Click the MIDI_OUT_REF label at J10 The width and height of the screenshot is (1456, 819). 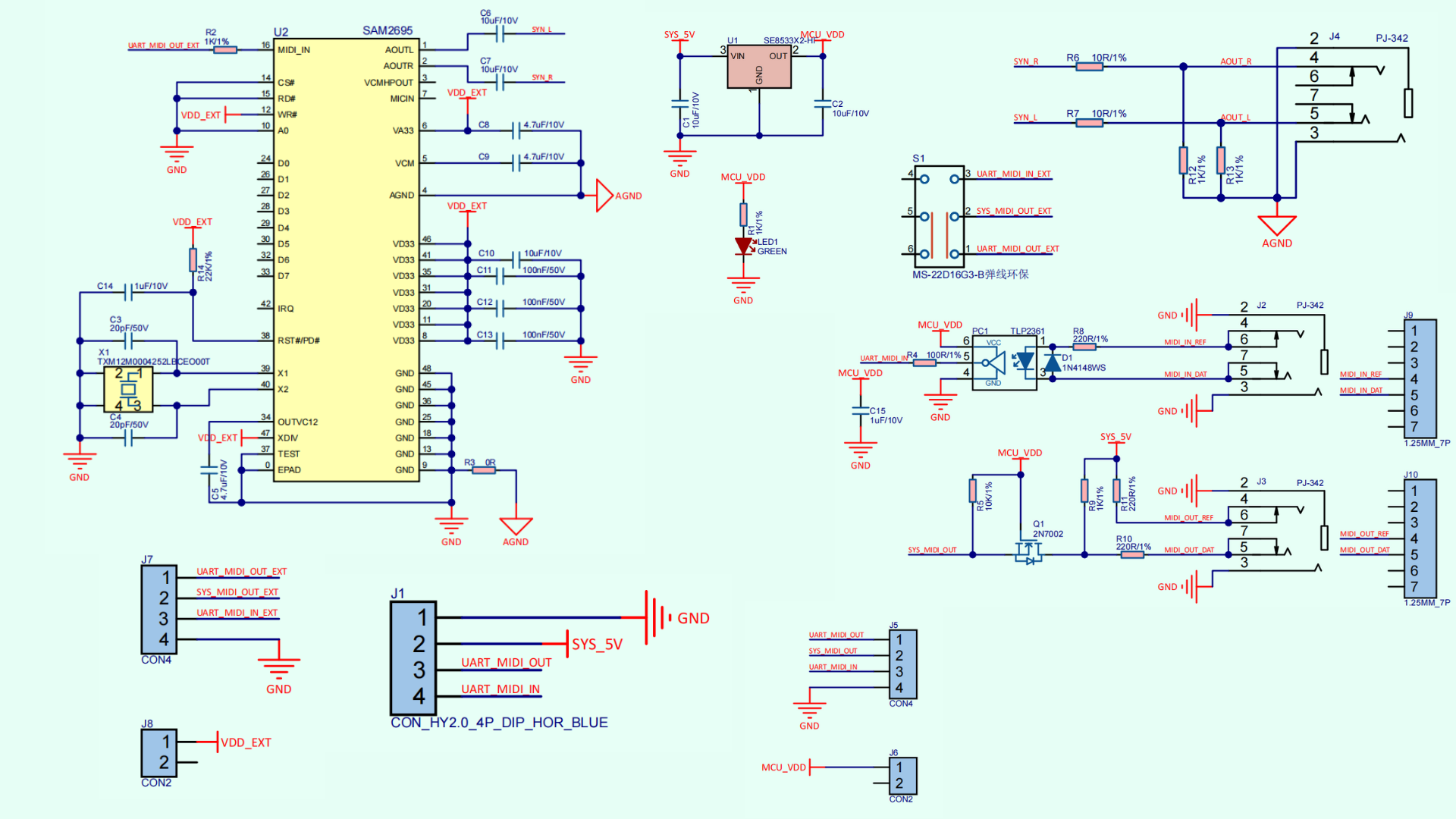[1364, 534]
